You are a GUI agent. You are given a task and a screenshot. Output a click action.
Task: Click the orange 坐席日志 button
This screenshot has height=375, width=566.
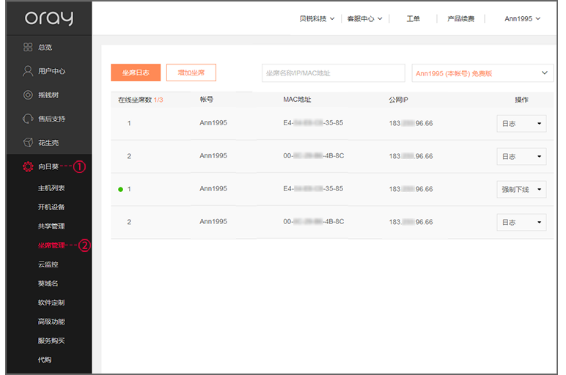coord(136,73)
